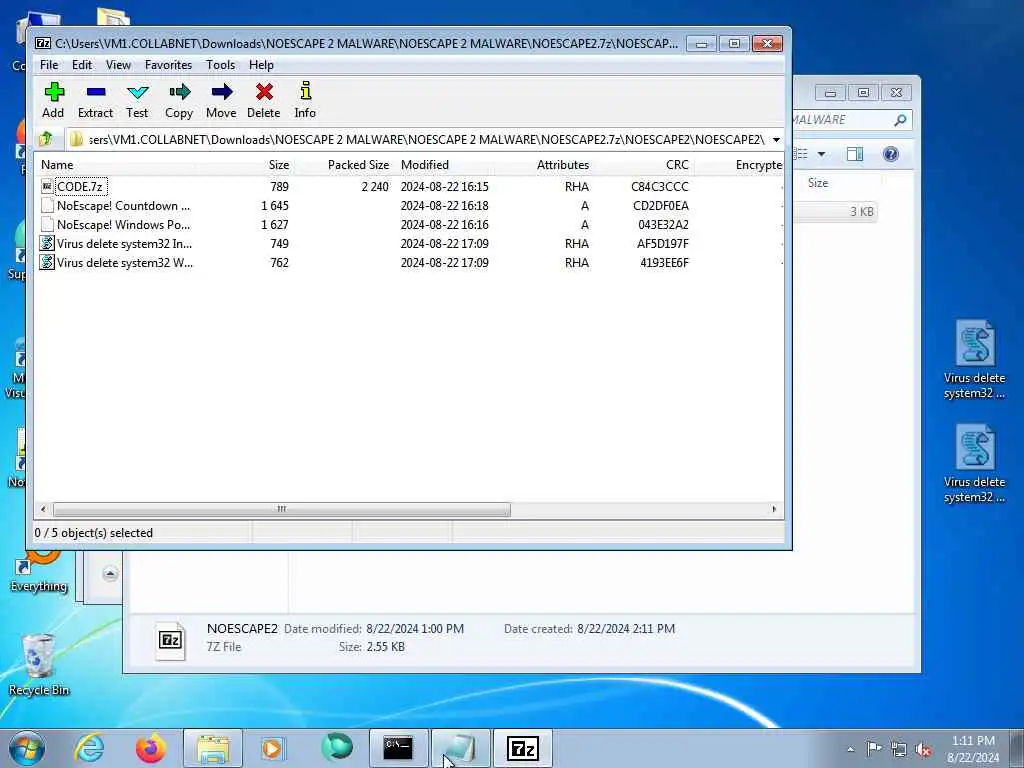Sort by the Name column header
Screen dimensions: 1024x768
point(115,165)
